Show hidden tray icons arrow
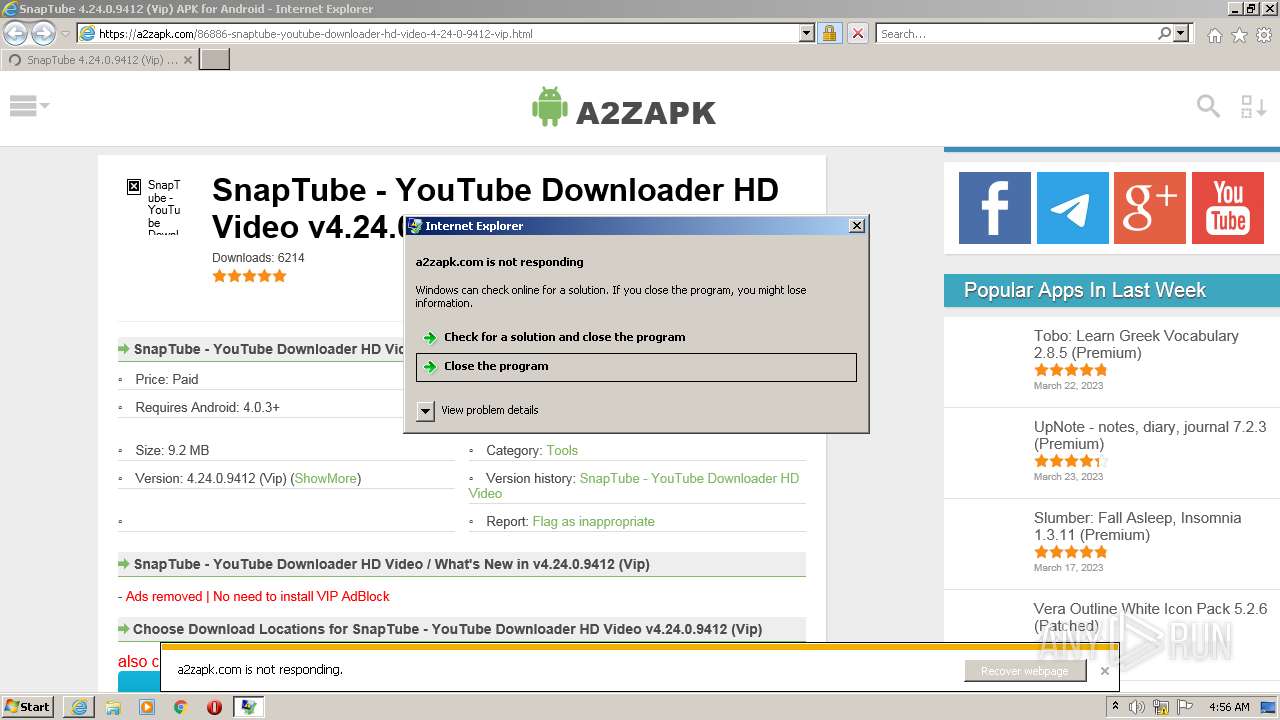The height and width of the screenshot is (720, 1280). pyautogui.click(x=1116, y=707)
